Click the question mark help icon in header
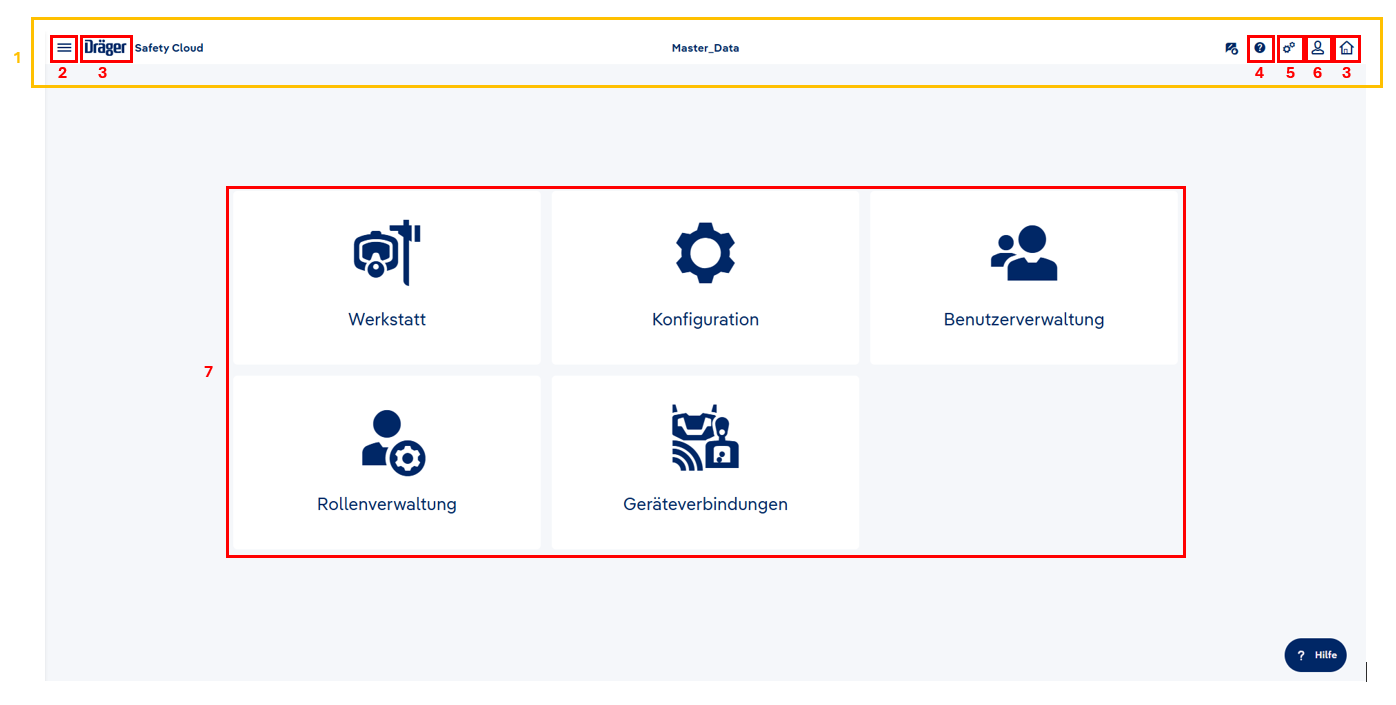This screenshot has width=1396, height=705. point(1260,47)
